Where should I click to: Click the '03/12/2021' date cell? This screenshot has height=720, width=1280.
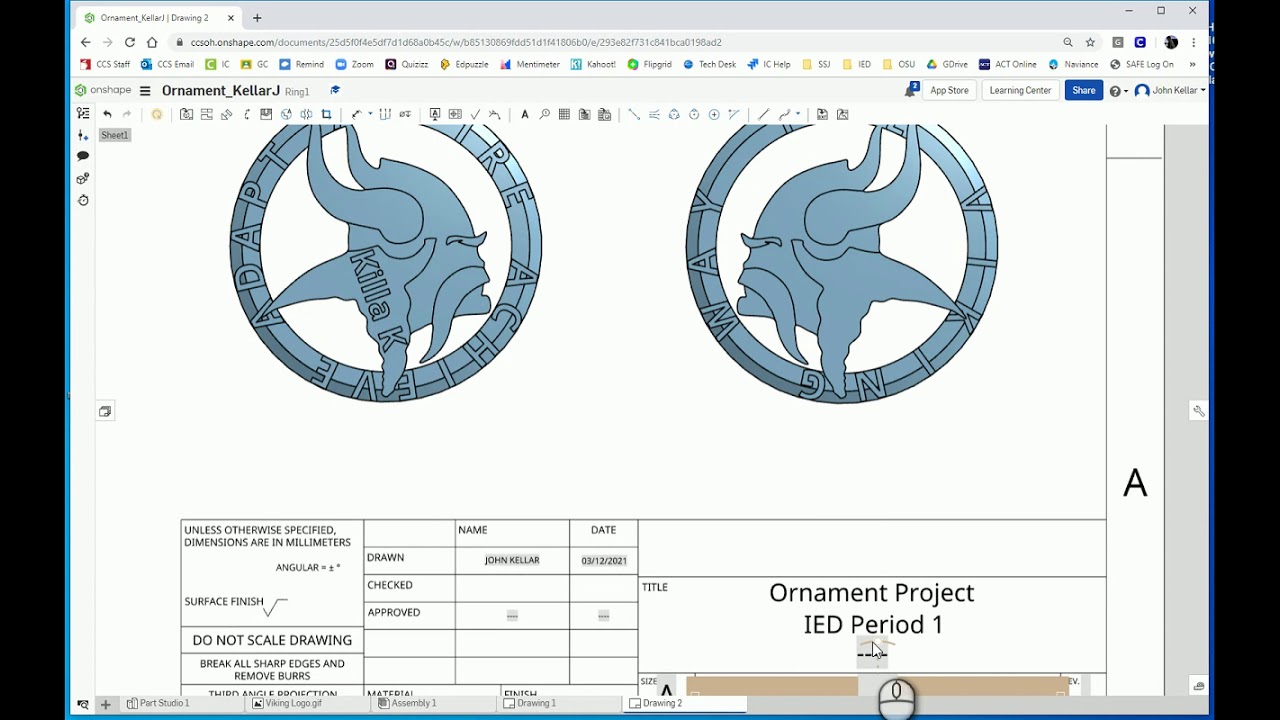point(604,561)
